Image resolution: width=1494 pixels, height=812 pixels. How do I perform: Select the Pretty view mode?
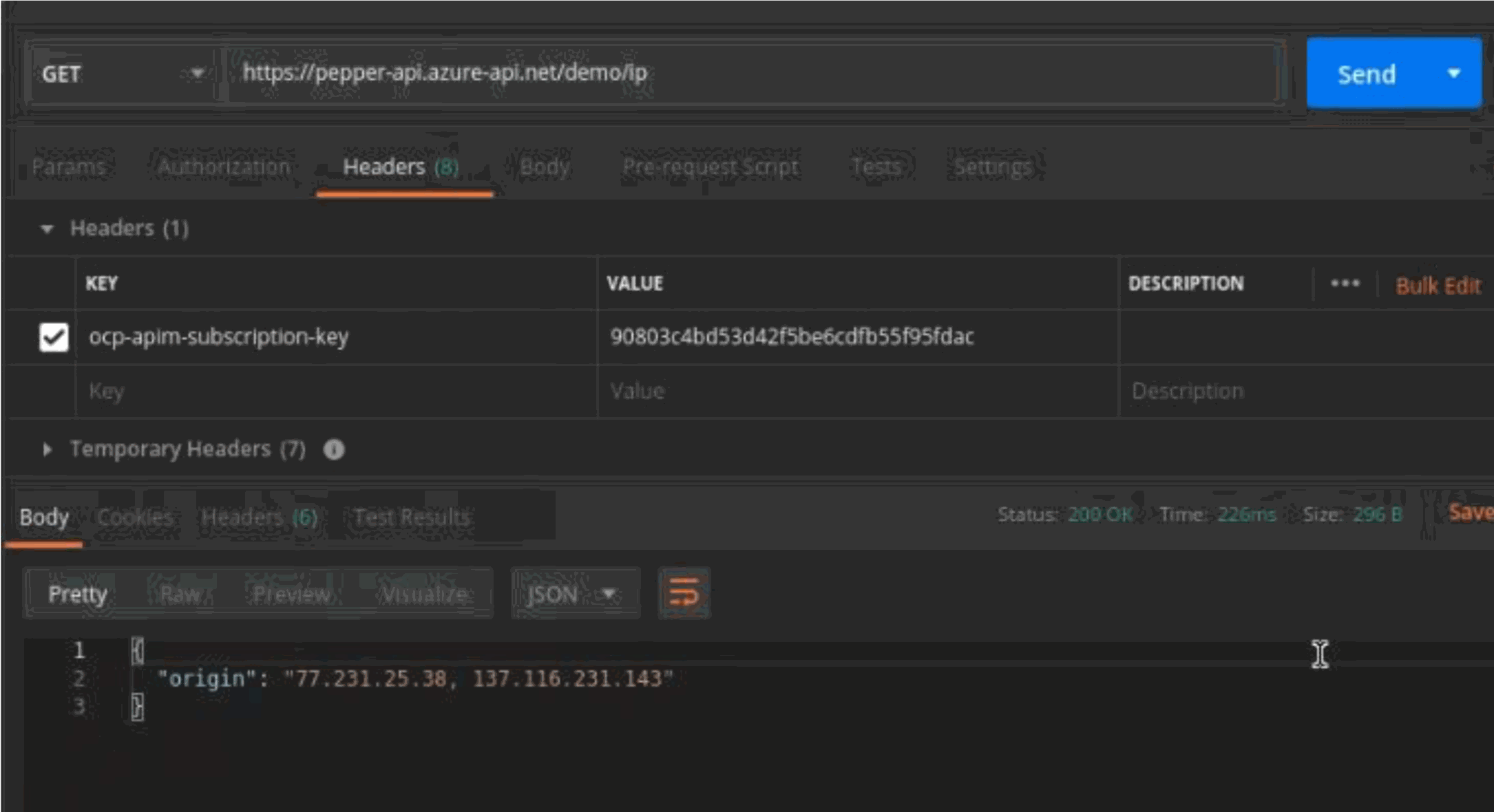click(78, 594)
